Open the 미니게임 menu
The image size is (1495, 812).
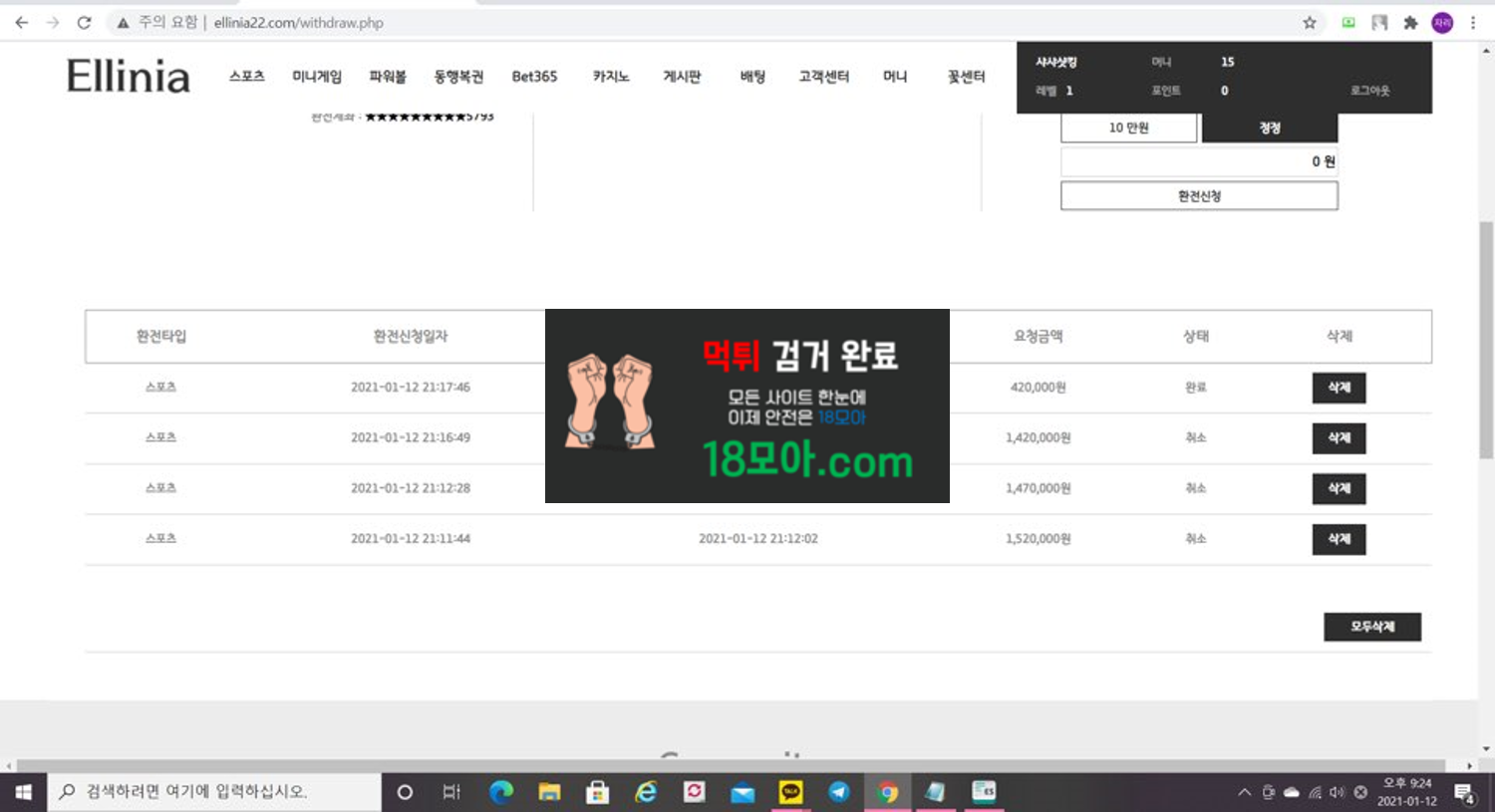(317, 77)
